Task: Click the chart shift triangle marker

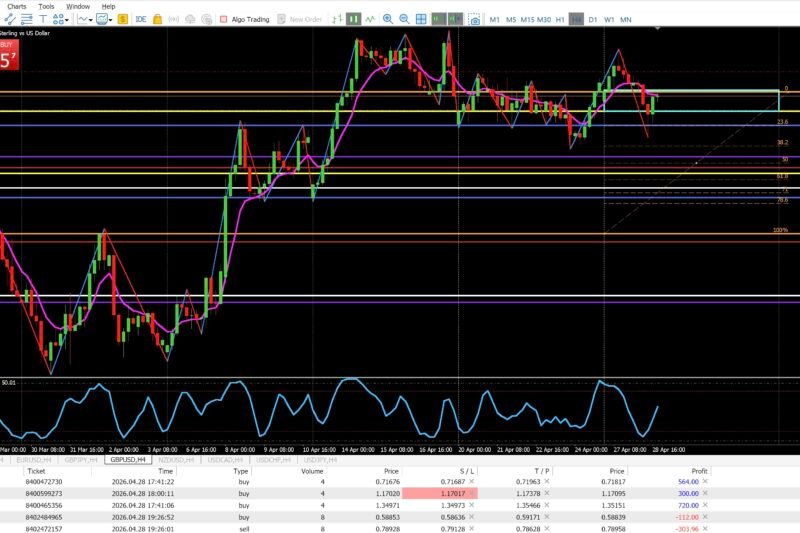Action: pyautogui.click(x=657, y=29)
